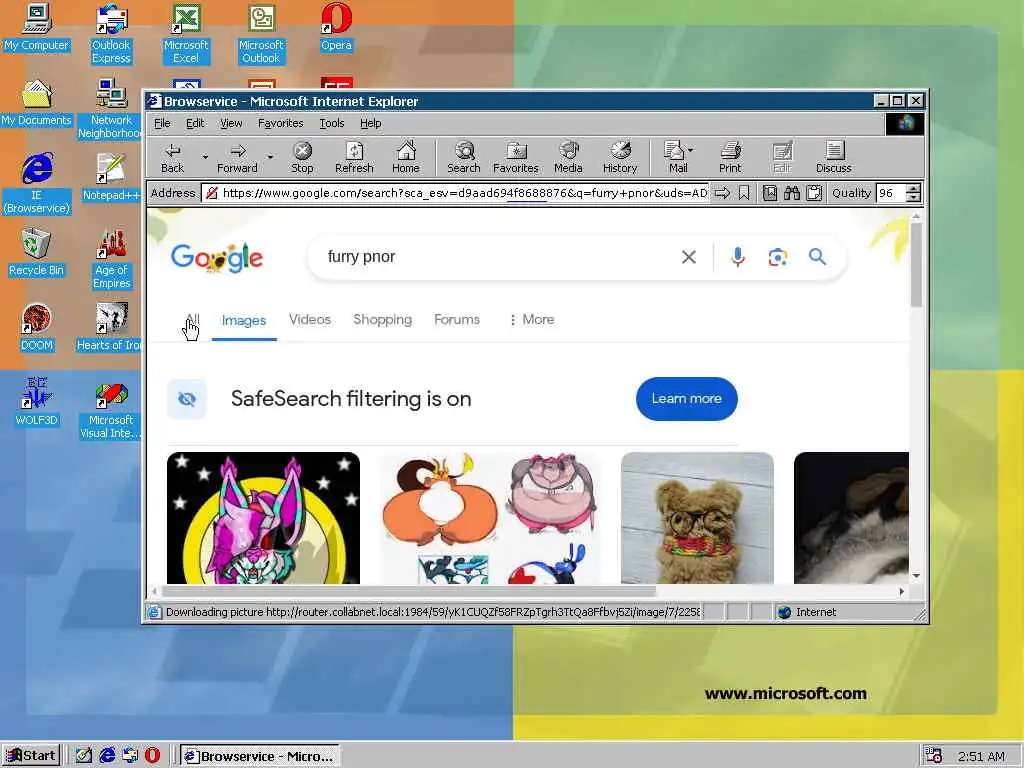
Task: Click the Learn more SafeSearch button
Action: pos(686,399)
